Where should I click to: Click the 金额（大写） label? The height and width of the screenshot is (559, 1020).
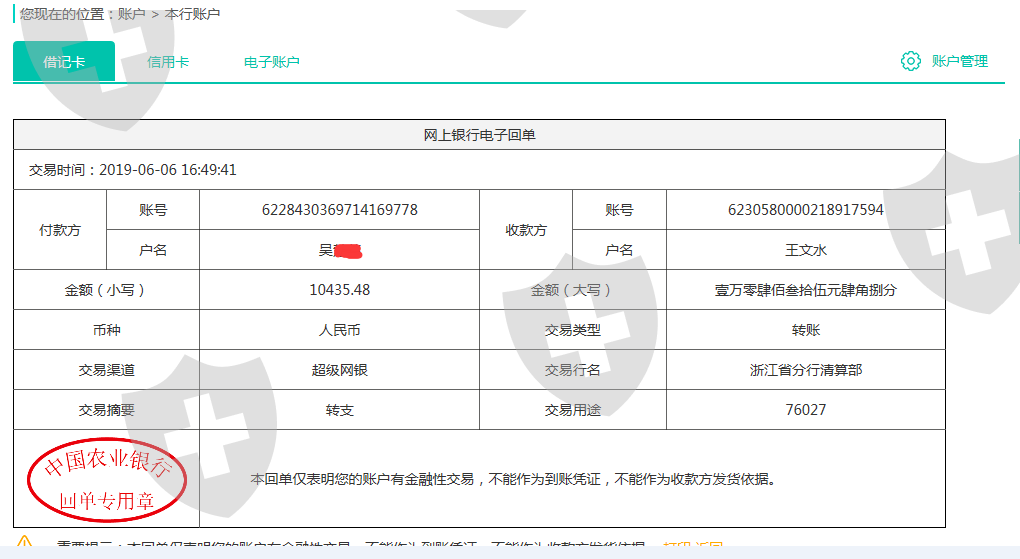572,290
